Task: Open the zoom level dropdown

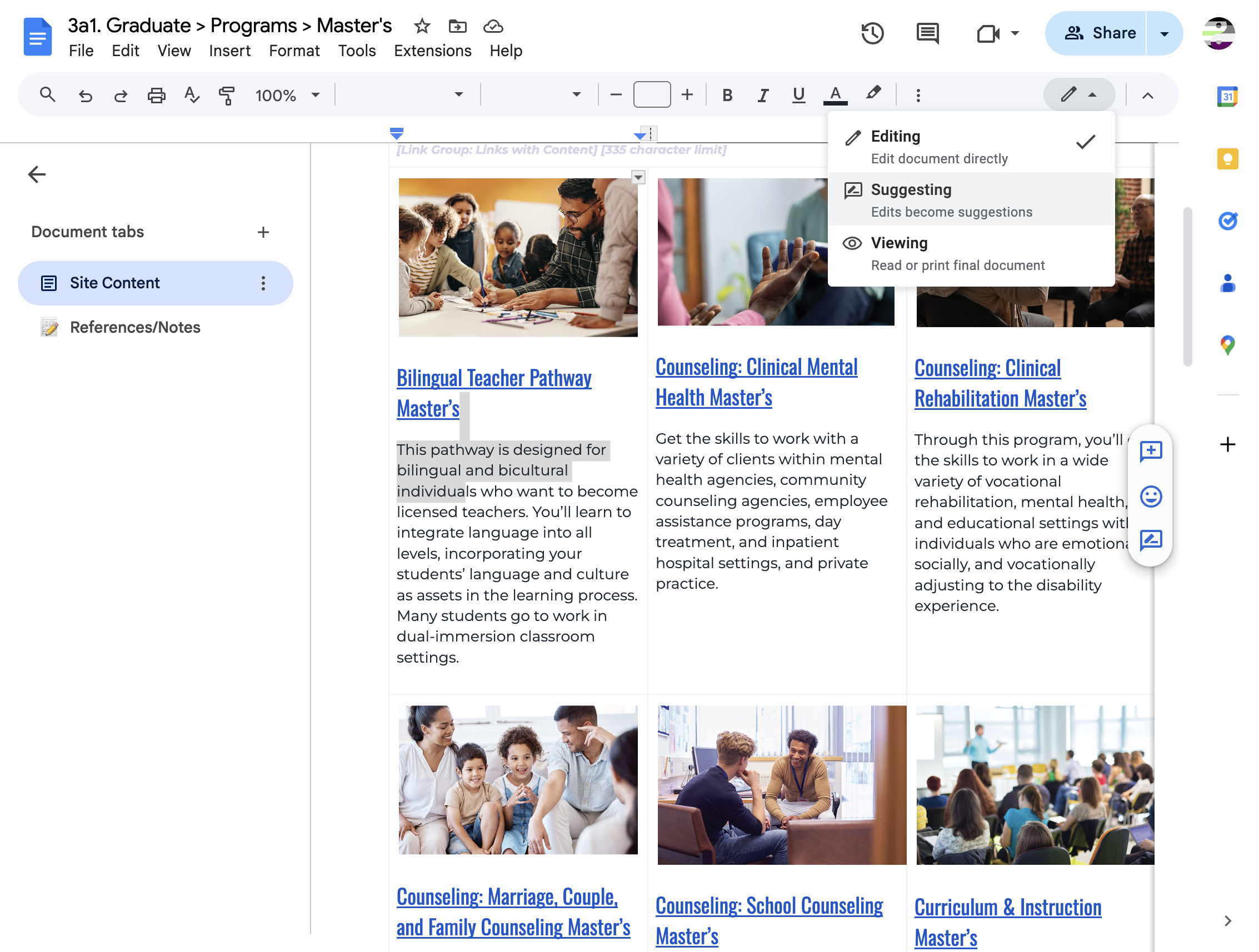Action: click(287, 95)
